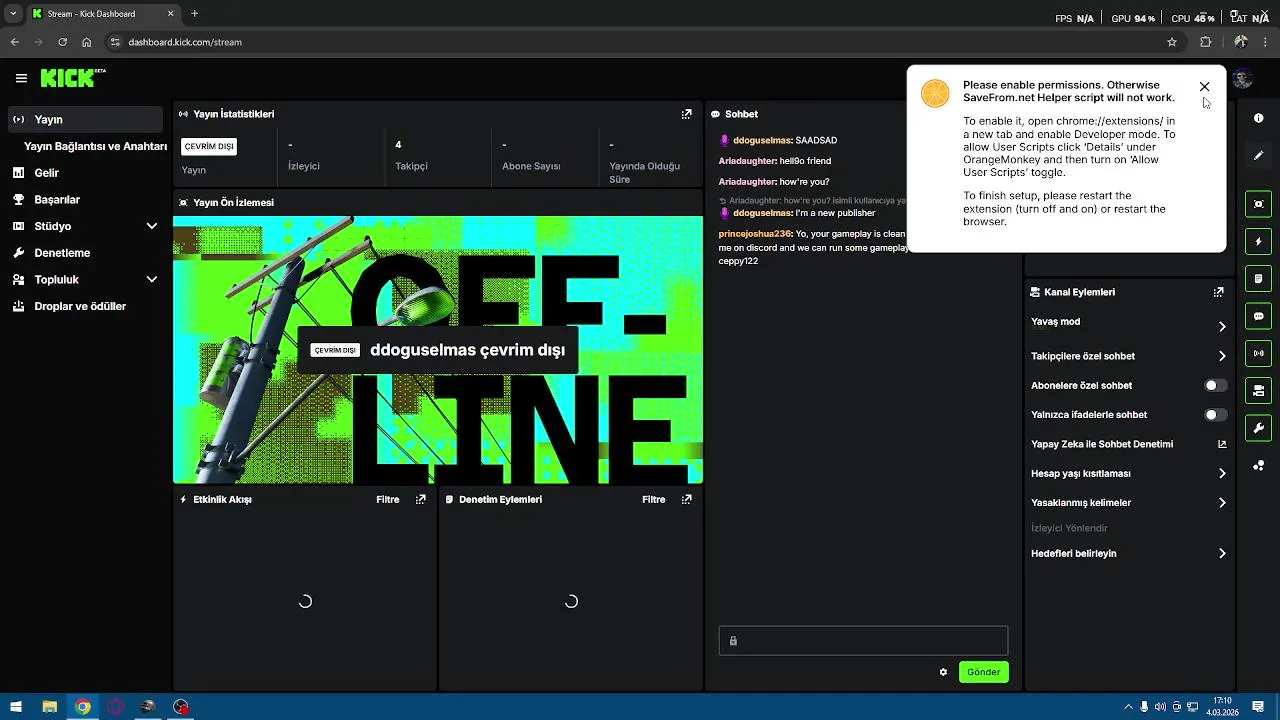Image resolution: width=1280 pixels, height=720 pixels.
Task: Toggle wrench moderation icon in right sidebar
Action: coord(1258,428)
